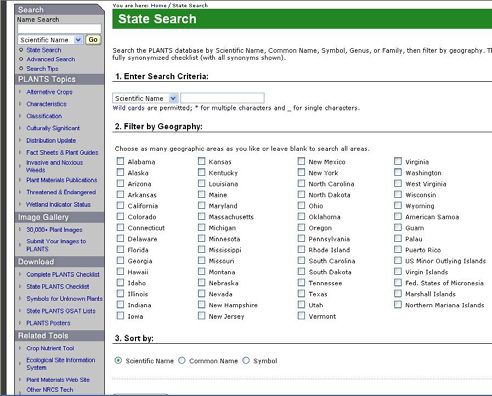Open Plant Materials Publications link

tap(62, 180)
